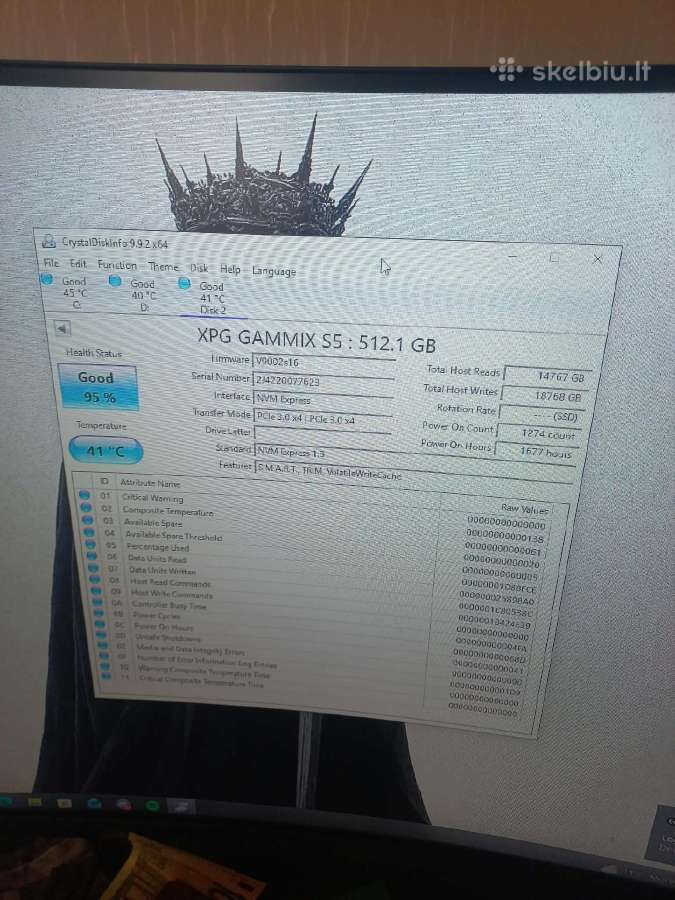Screen dimensions: 675x900
Task: Click status circle for Available Spare row
Action: coord(88,520)
